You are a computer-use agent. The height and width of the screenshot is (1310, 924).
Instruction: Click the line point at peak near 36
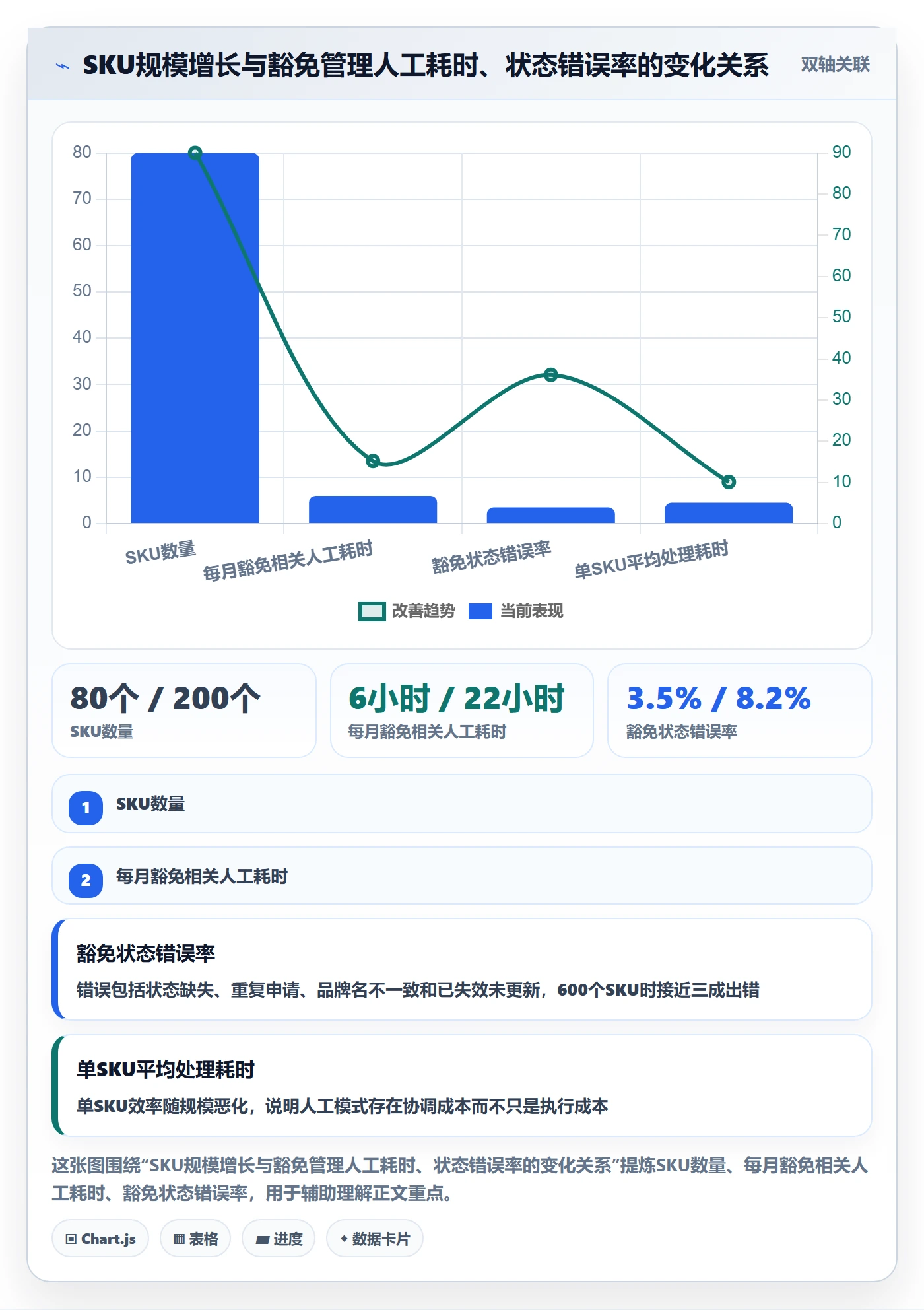tap(551, 375)
